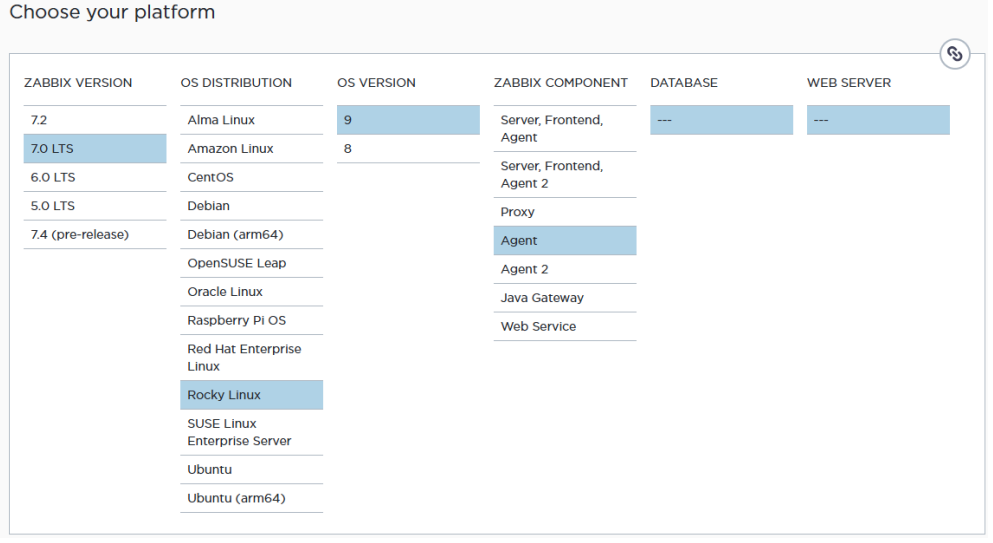Viewport: 993px width, 543px height.
Task: Choose the Ubuntu distribution
Action: click(x=251, y=470)
